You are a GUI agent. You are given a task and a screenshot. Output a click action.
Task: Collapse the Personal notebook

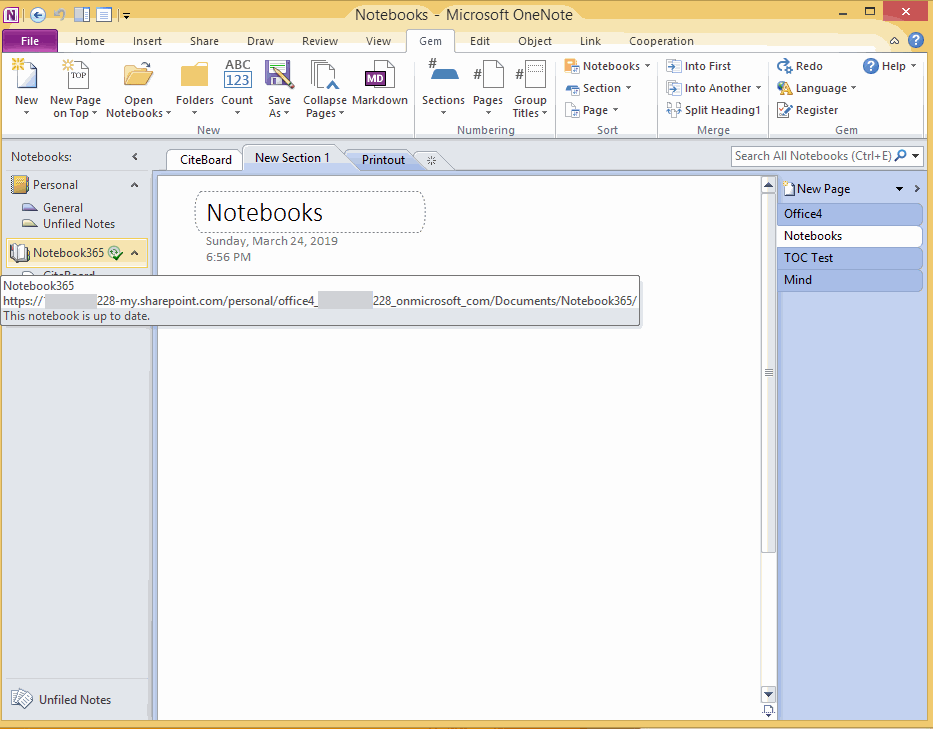[x=134, y=185]
